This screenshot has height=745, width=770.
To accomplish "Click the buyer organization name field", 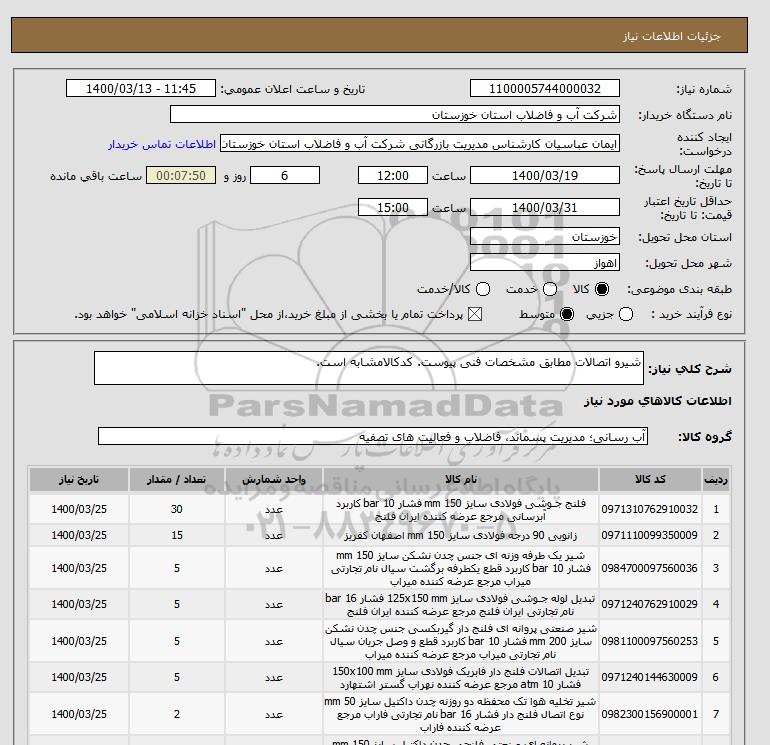I will (x=394, y=114).
